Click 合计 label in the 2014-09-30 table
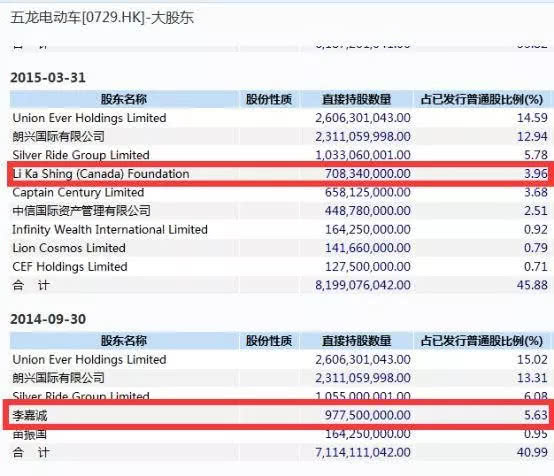This screenshot has width=554, height=476. click(x=31, y=453)
